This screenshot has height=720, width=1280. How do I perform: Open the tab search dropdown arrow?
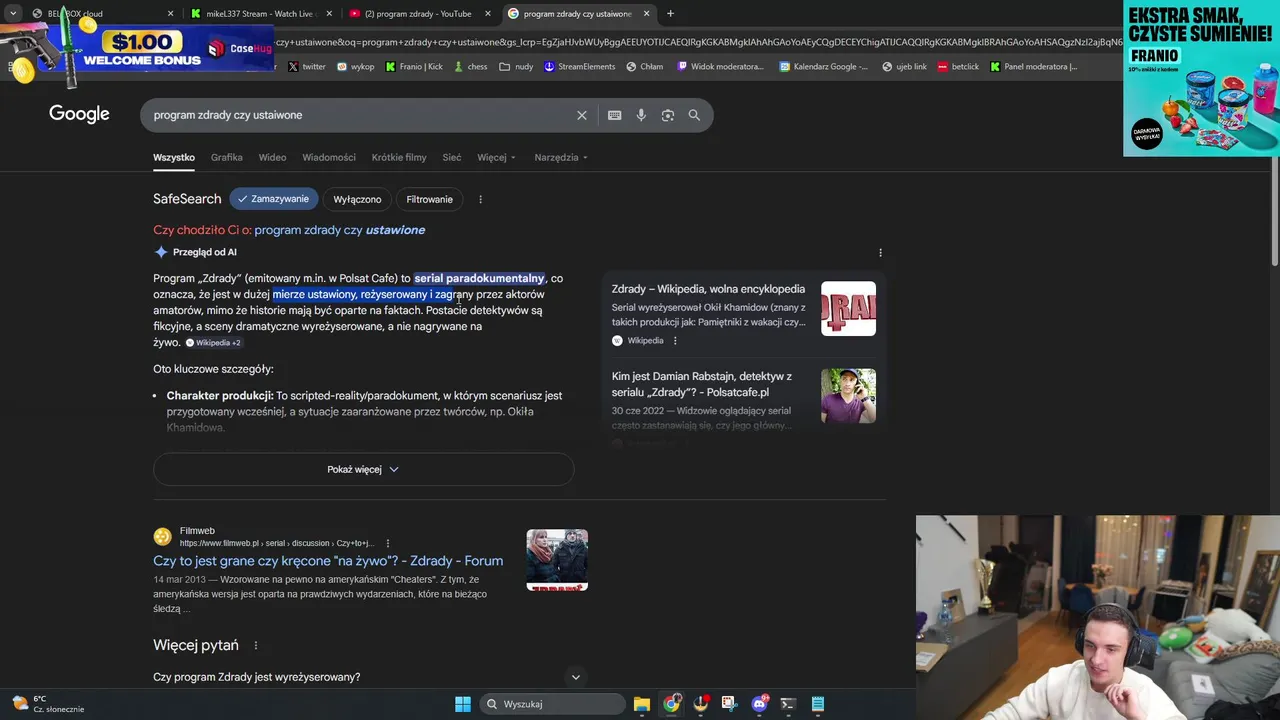tap(13, 14)
